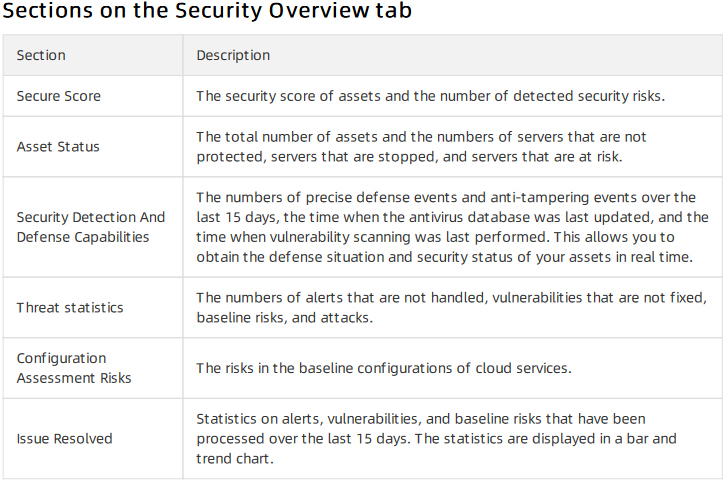The height and width of the screenshot is (483, 728).
Task: Click Security Detection And Defense Capabilities cell
Action: [x=91, y=227]
